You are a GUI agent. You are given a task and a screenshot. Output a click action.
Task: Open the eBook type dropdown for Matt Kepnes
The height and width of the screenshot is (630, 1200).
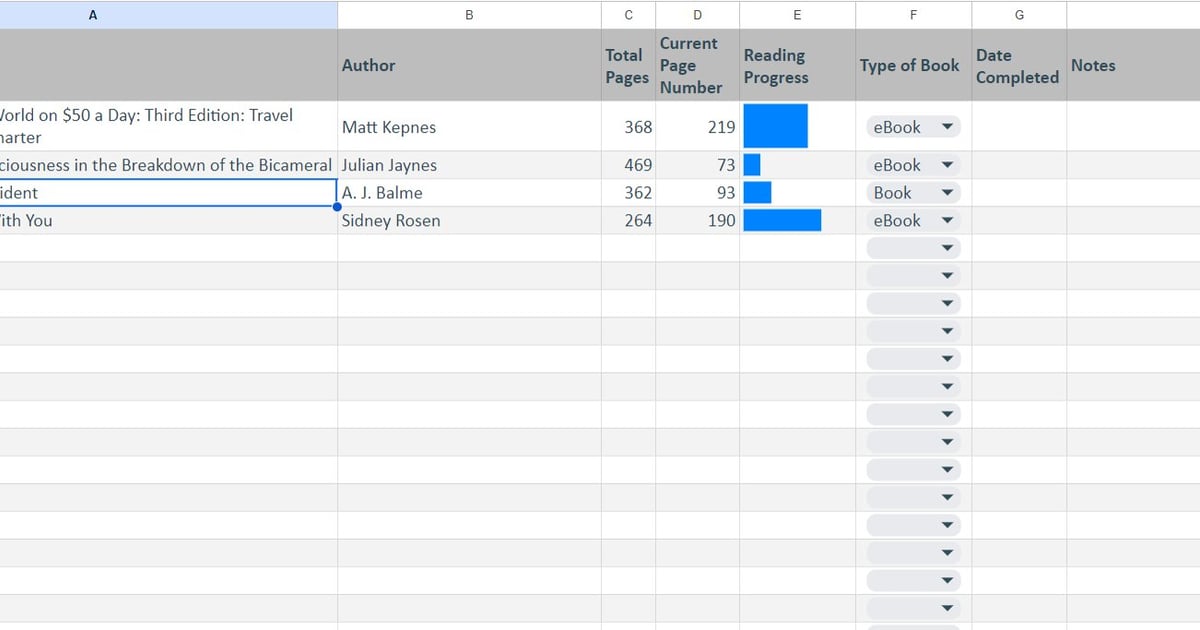pos(911,127)
